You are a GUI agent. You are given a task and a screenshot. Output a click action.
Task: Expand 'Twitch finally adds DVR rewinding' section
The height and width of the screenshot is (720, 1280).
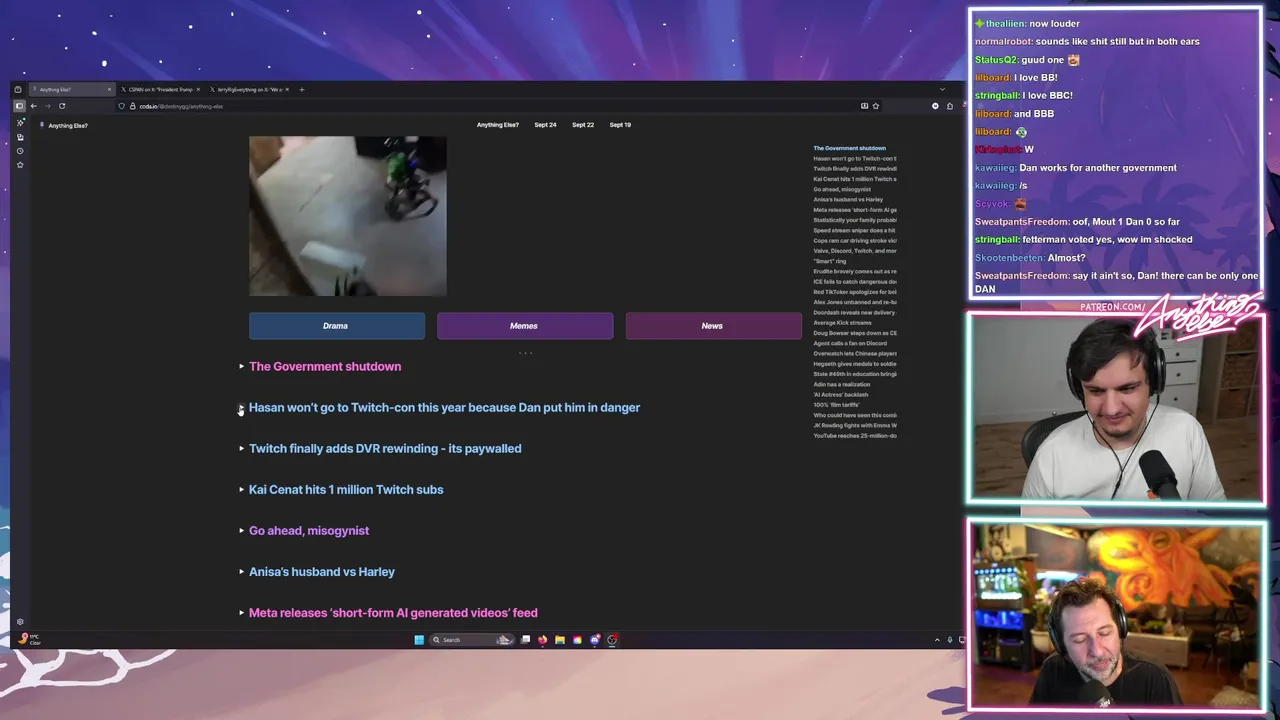(x=241, y=449)
